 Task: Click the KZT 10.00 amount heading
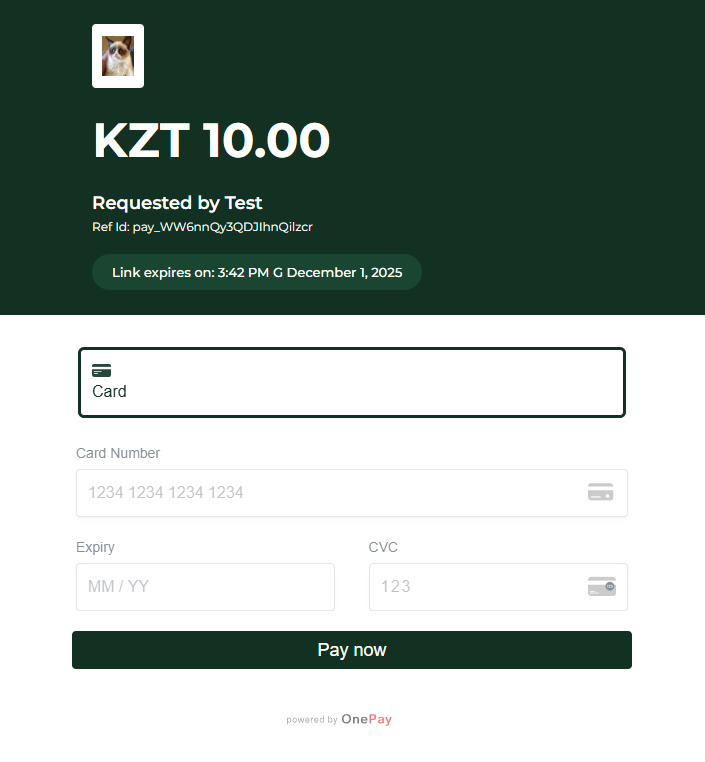pyautogui.click(x=211, y=141)
